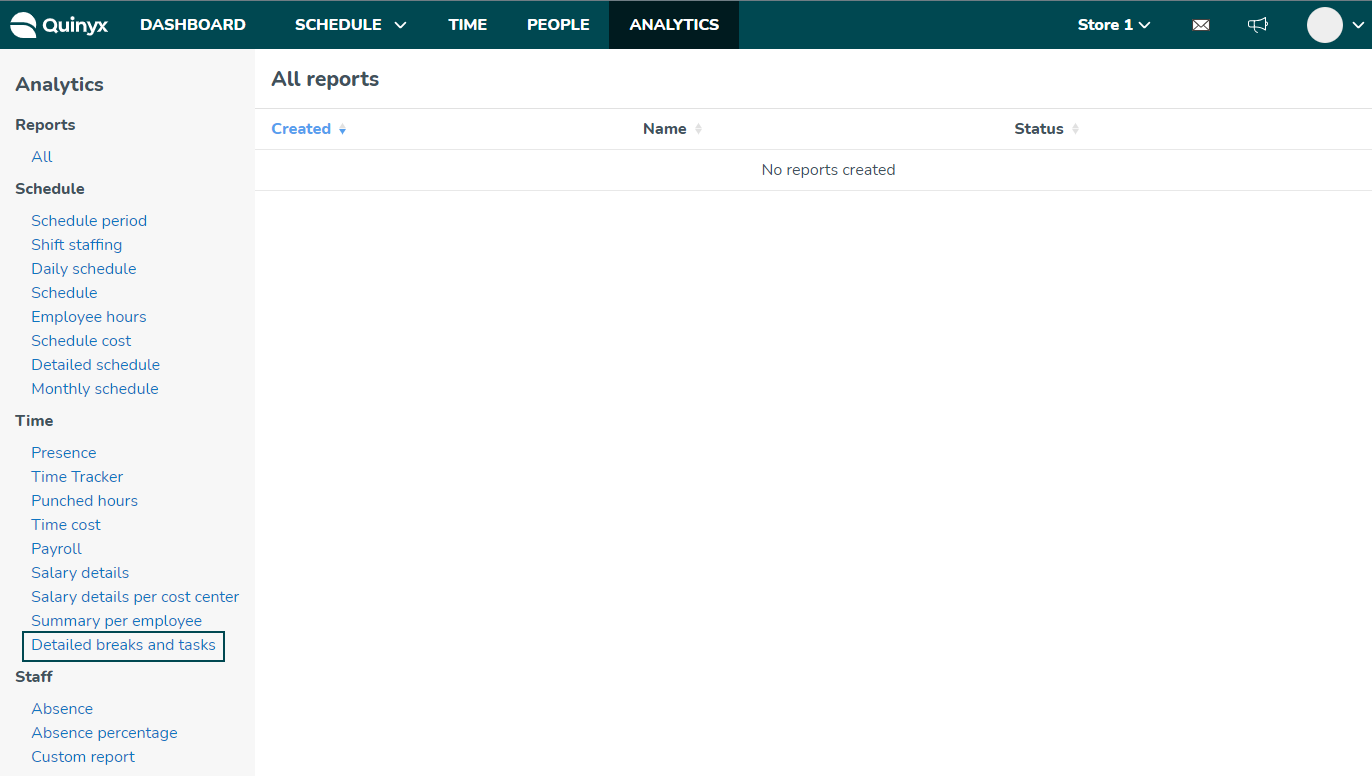Open the Schedule period report
The width and height of the screenshot is (1372, 776).
[89, 221]
